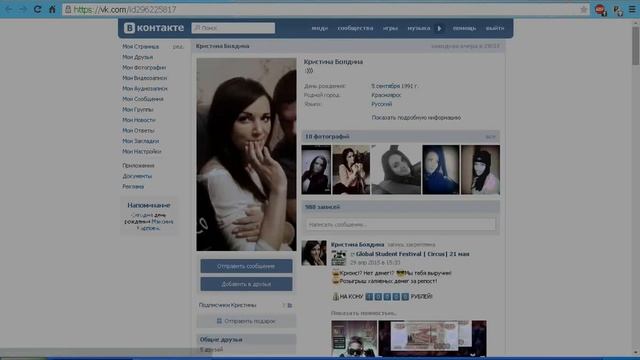Click выйти to log out
Viewport: 640px width, 360px height.
point(495,28)
